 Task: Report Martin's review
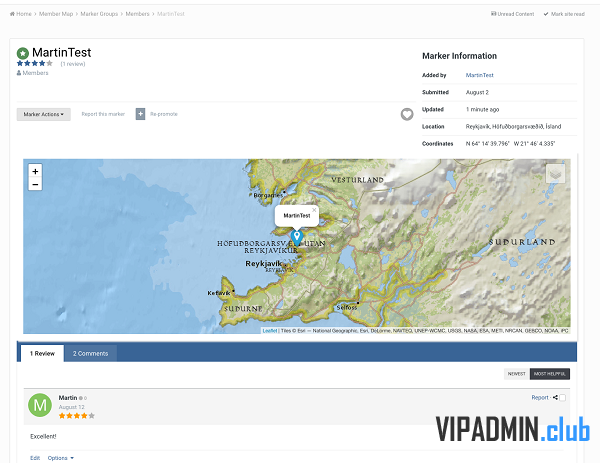[x=540, y=398]
